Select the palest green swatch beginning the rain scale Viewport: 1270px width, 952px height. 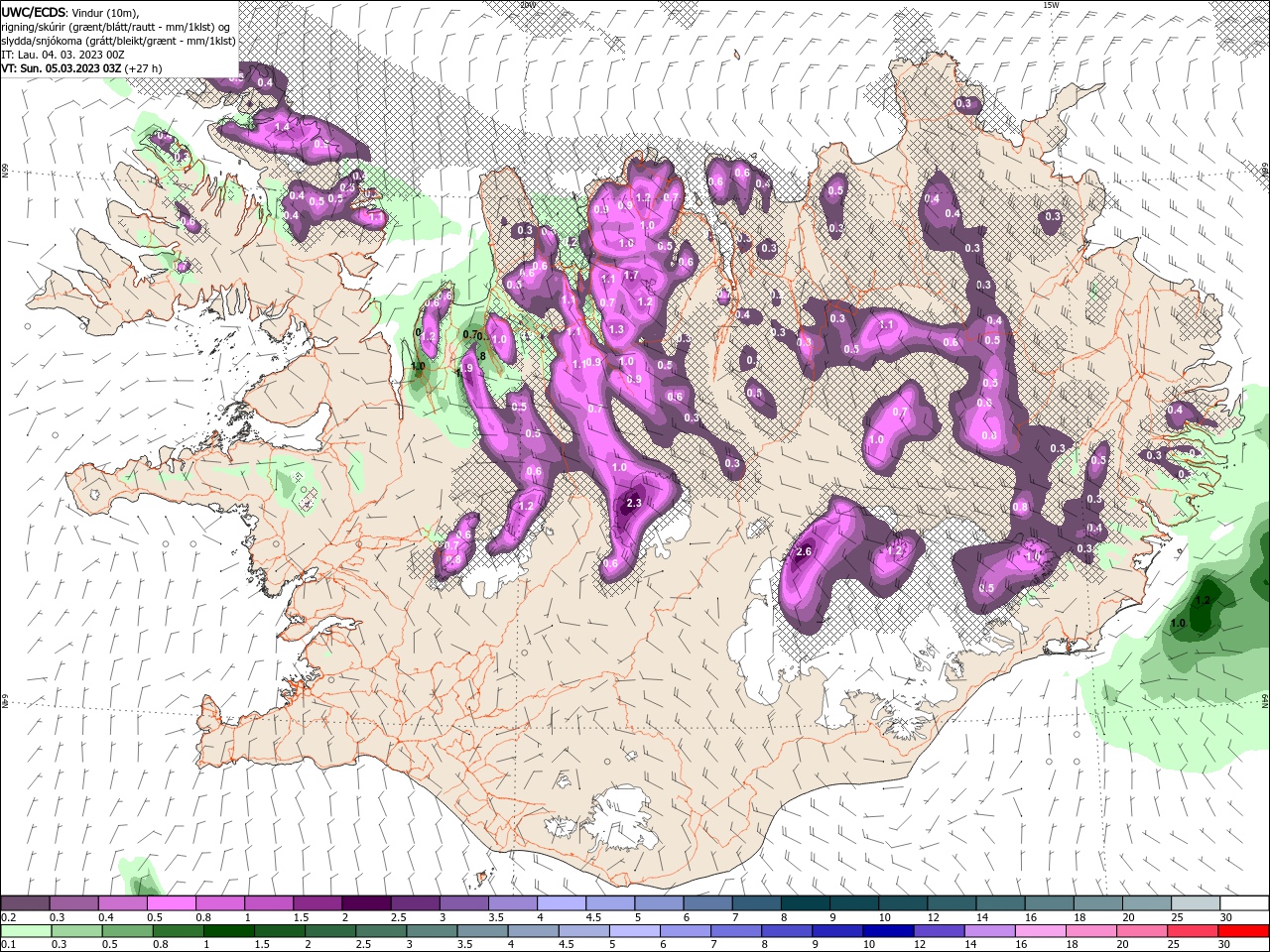(25, 931)
